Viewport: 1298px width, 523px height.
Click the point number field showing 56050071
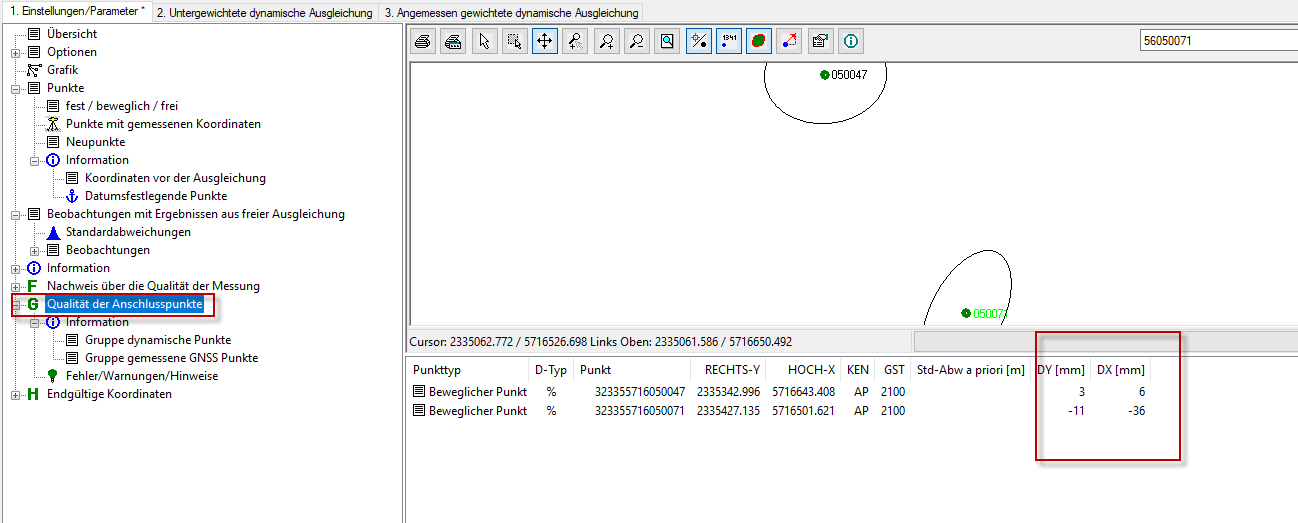coord(1215,41)
